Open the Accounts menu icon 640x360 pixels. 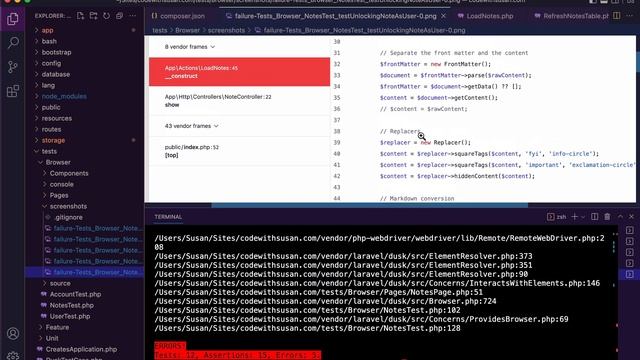coord(13,333)
